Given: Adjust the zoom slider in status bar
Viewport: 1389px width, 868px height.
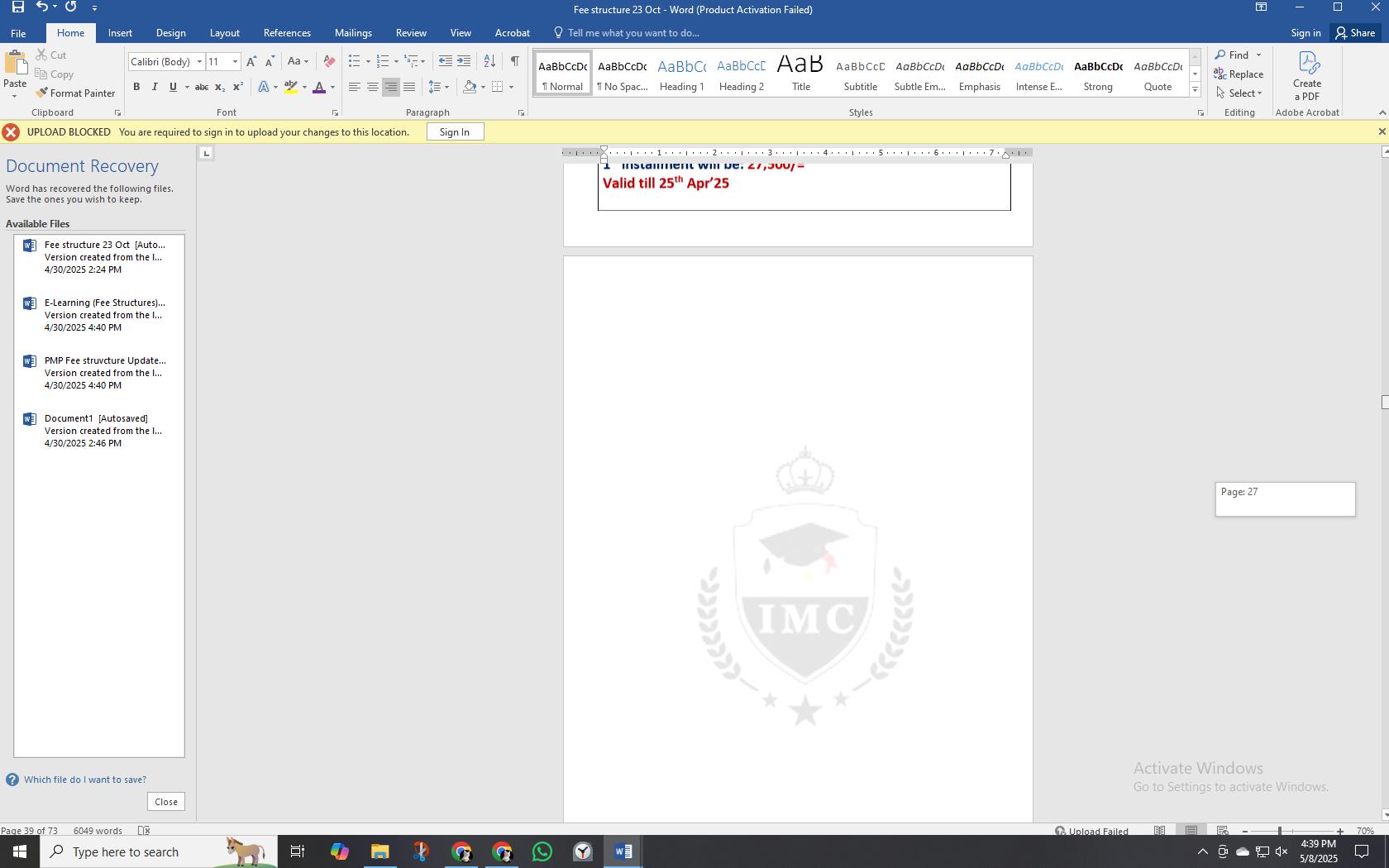Looking at the screenshot, I should [1280, 831].
